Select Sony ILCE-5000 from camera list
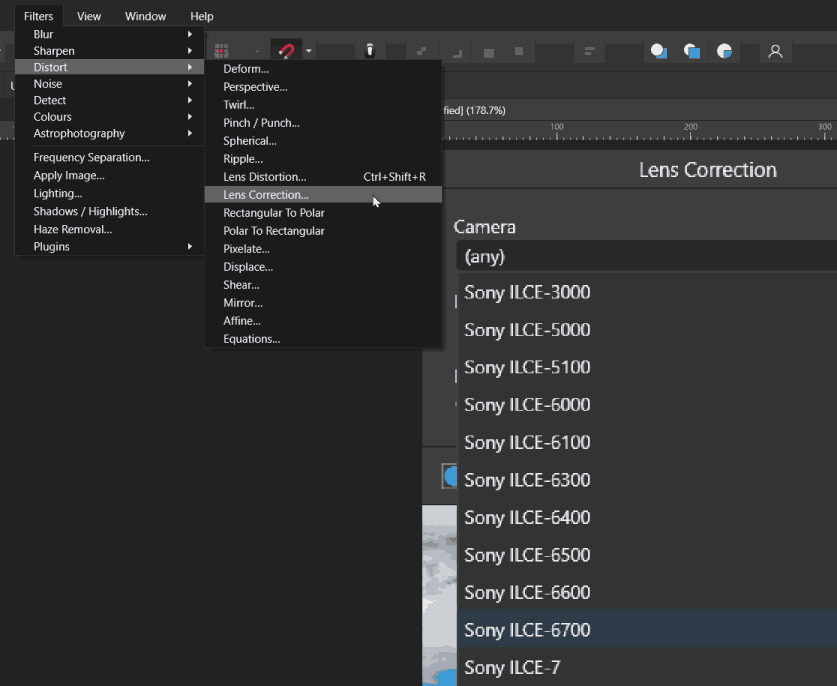837x686 pixels. point(647,330)
